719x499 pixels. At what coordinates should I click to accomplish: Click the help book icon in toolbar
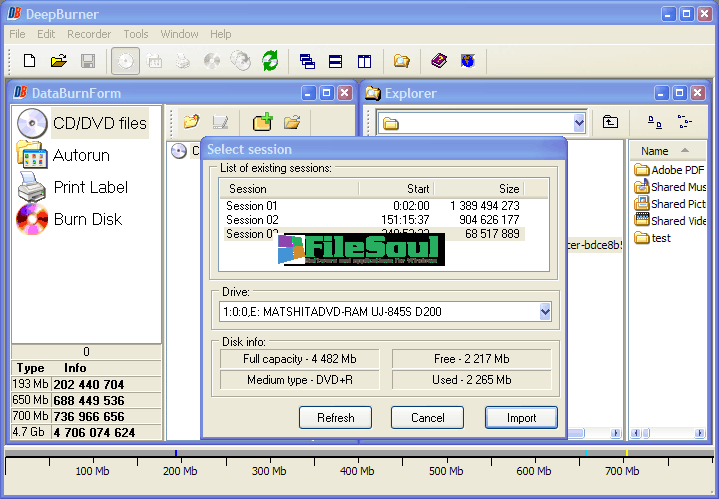[439, 61]
